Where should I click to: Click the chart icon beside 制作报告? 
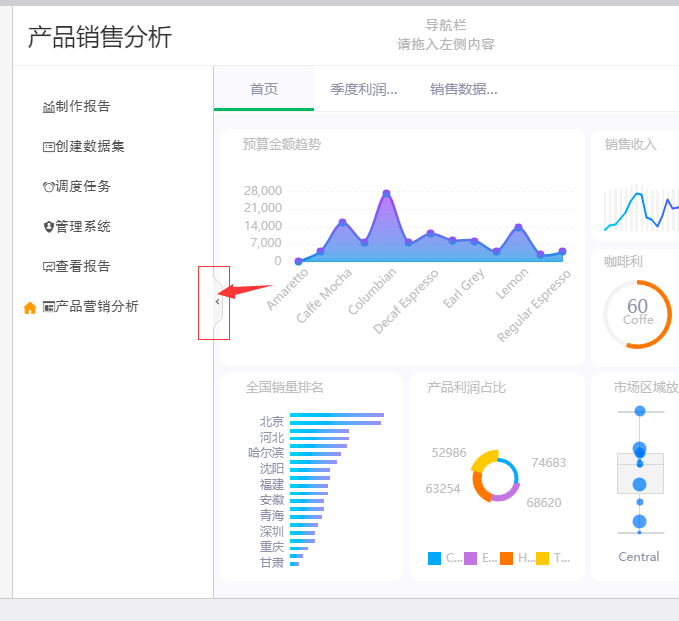(49, 107)
